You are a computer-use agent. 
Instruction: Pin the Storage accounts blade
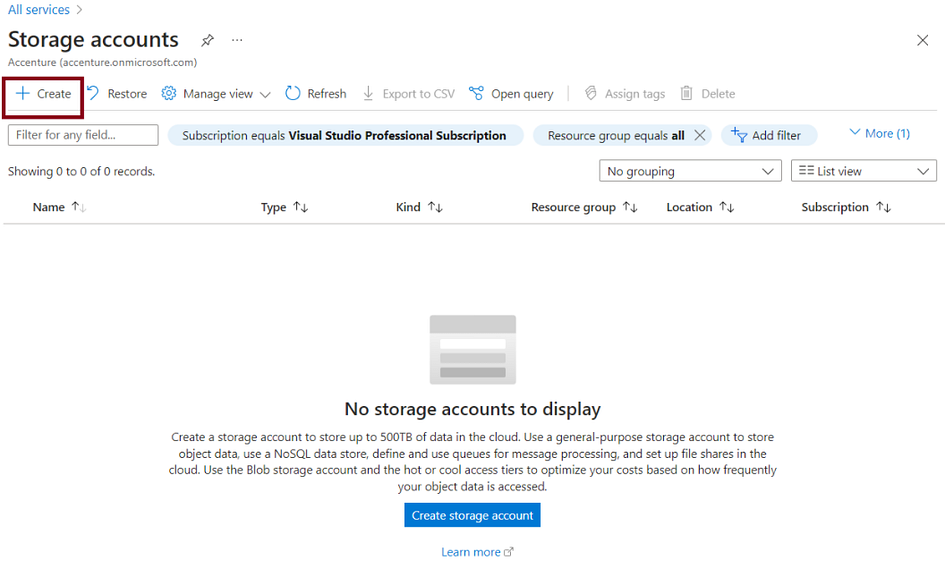pyautogui.click(x=207, y=40)
